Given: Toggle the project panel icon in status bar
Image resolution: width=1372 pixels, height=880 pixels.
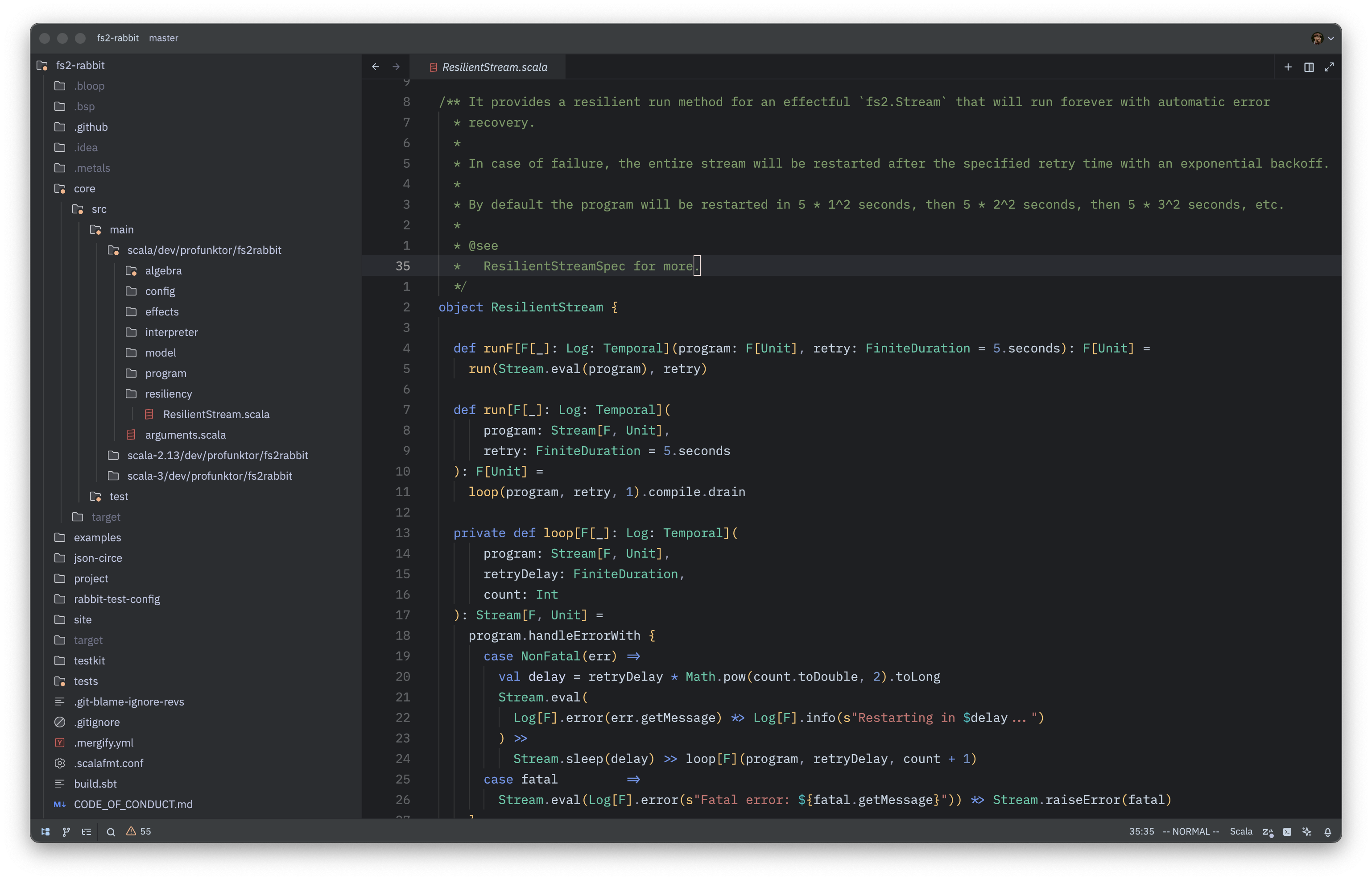Looking at the screenshot, I should pos(45,831).
